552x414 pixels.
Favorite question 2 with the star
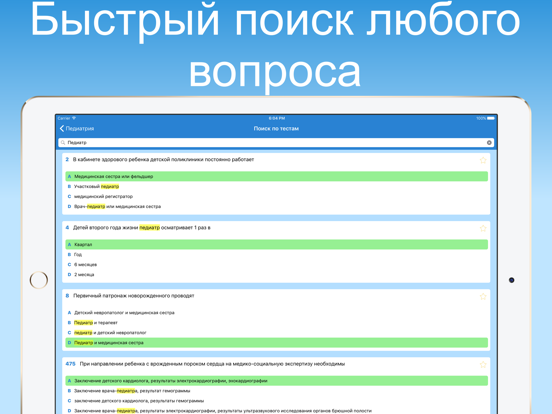click(x=483, y=160)
